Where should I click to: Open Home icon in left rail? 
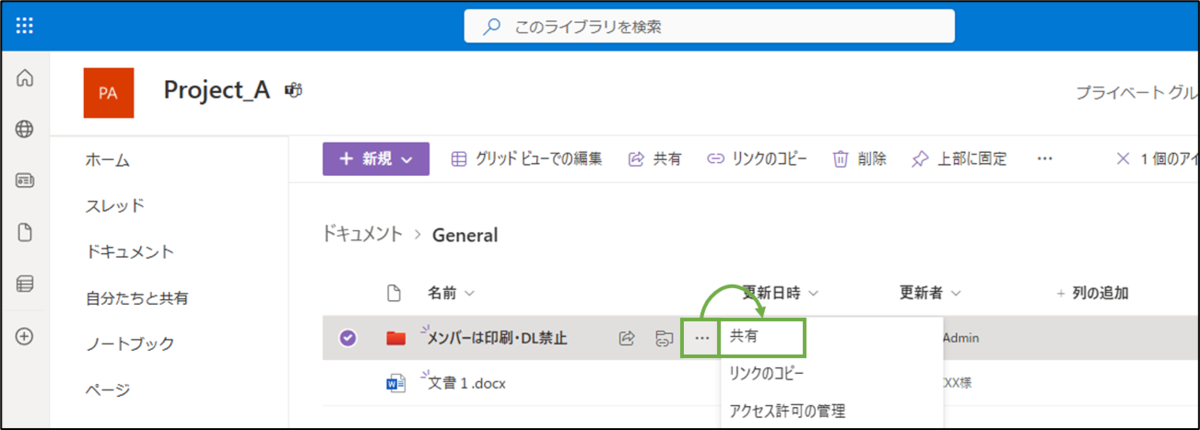[x=26, y=78]
